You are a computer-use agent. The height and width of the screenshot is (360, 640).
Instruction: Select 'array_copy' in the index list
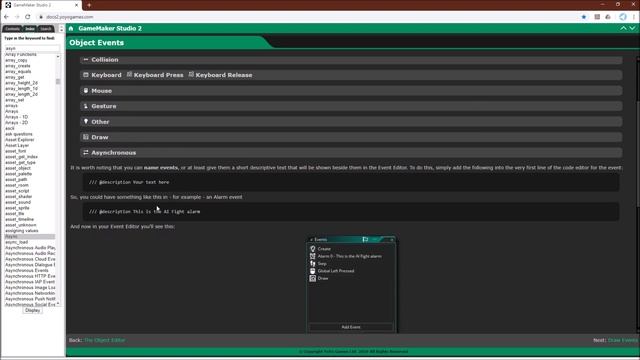tap(16, 60)
